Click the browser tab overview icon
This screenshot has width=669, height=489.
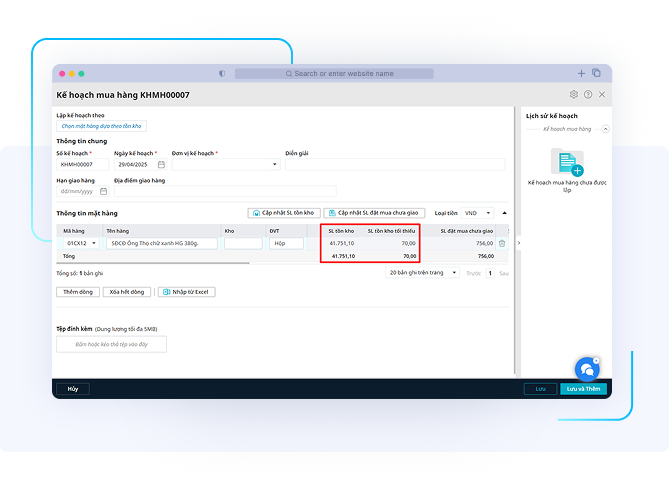[596, 73]
